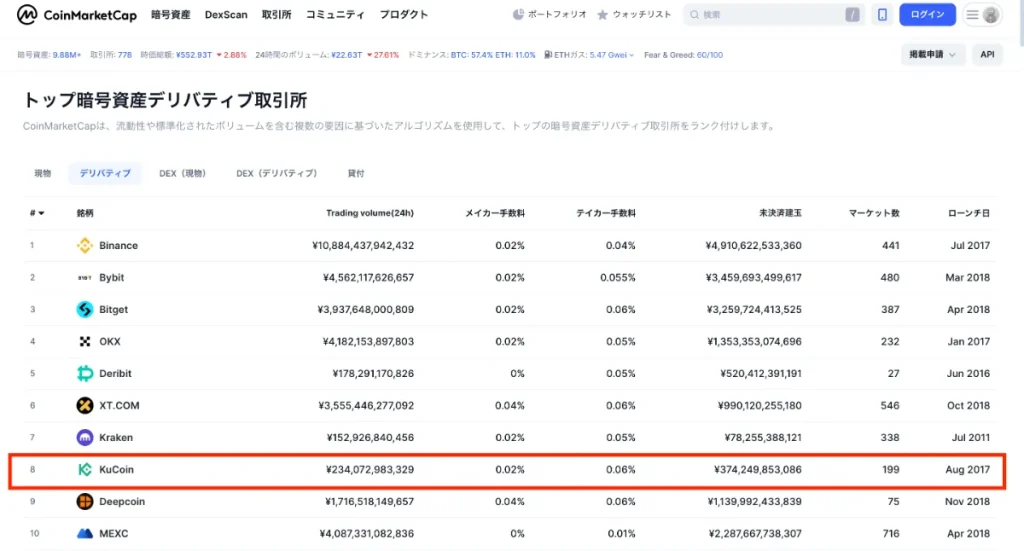Click the Fear & Greed 60/100 value
1024x551 pixels.
pos(710,55)
